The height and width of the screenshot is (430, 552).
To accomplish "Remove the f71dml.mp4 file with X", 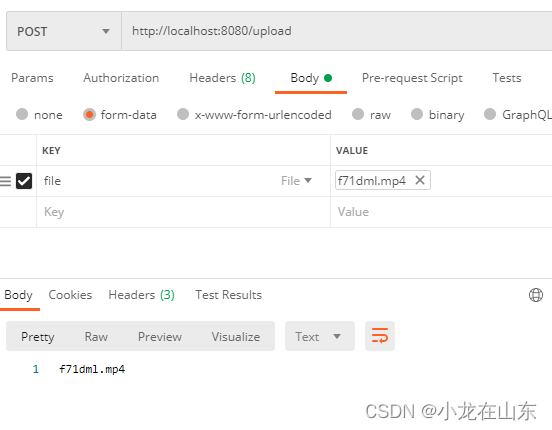I will [420, 180].
